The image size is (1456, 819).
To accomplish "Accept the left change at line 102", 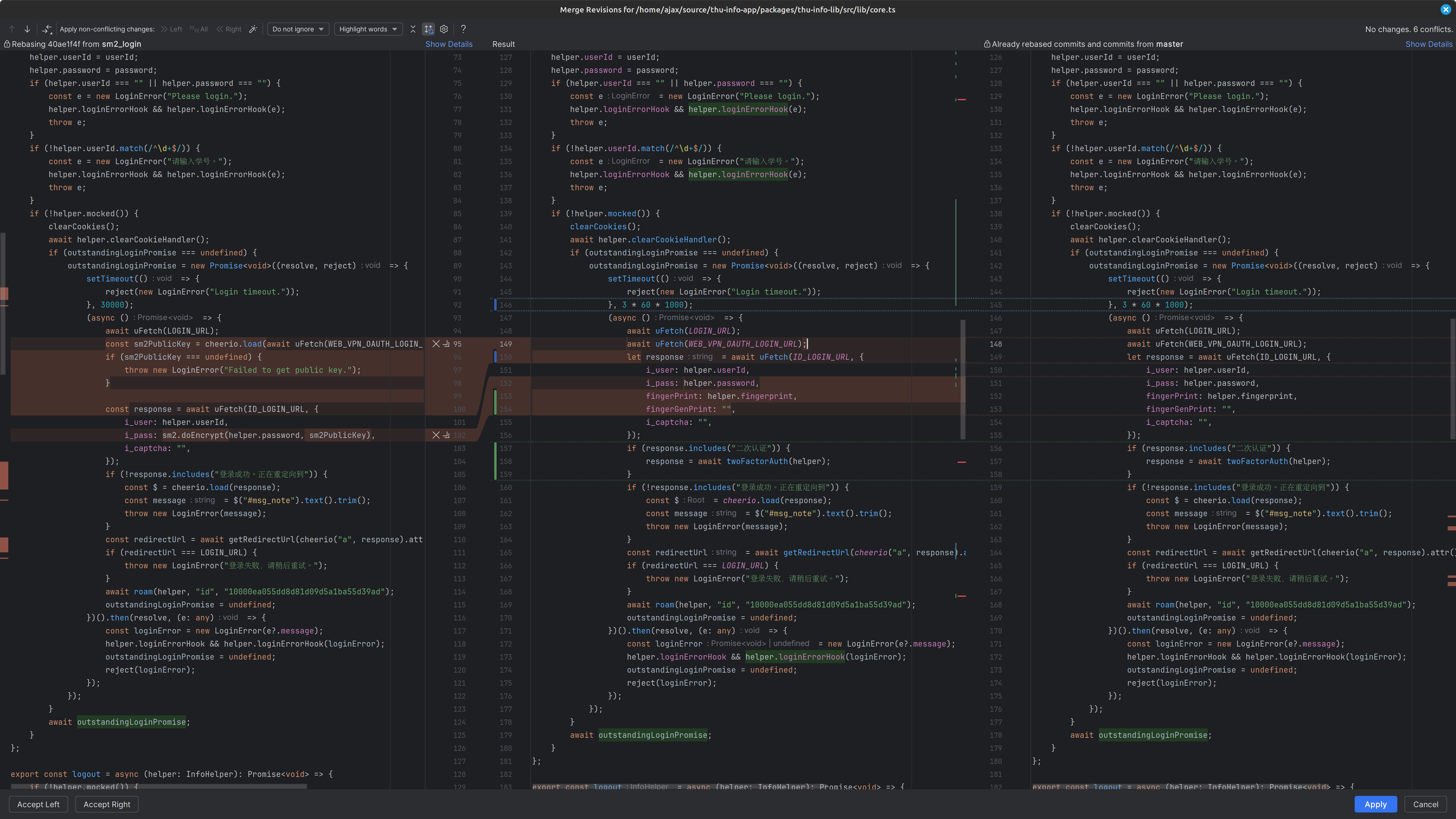I will coord(446,435).
